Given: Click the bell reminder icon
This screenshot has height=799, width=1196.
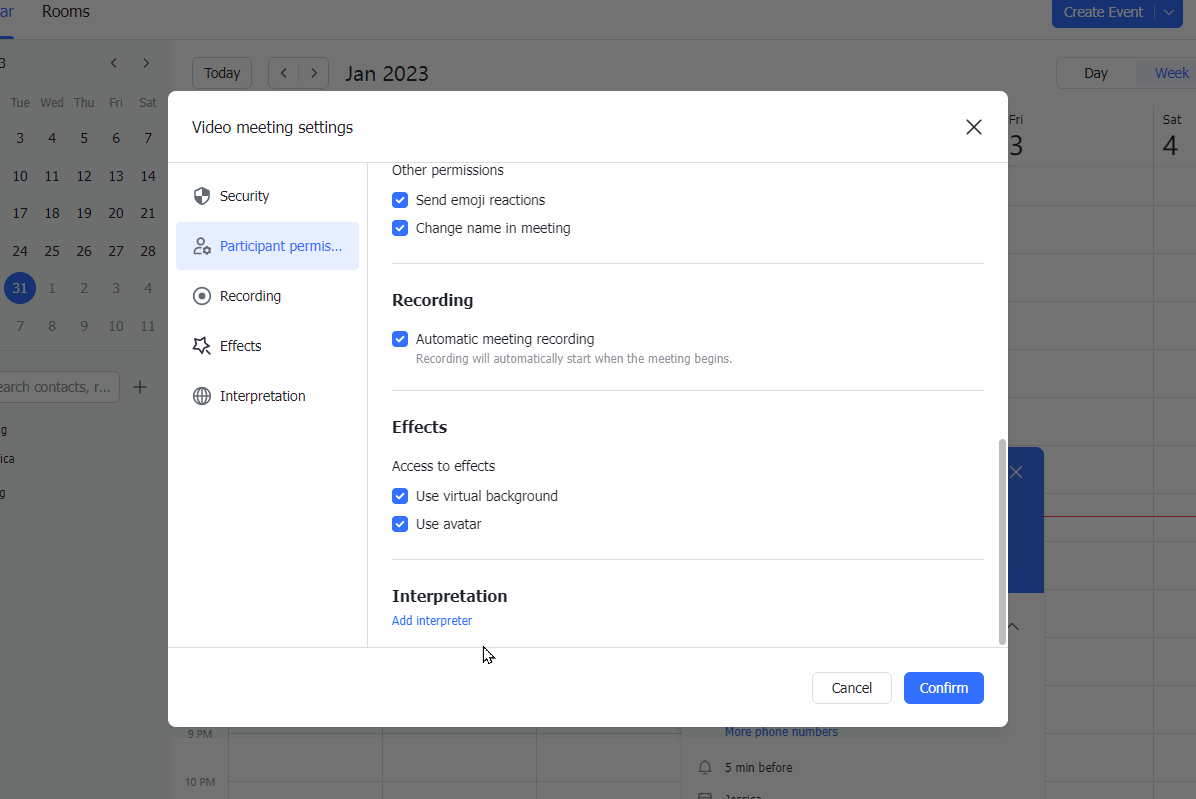Looking at the screenshot, I should pyautogui.click(x=705, y=768).
